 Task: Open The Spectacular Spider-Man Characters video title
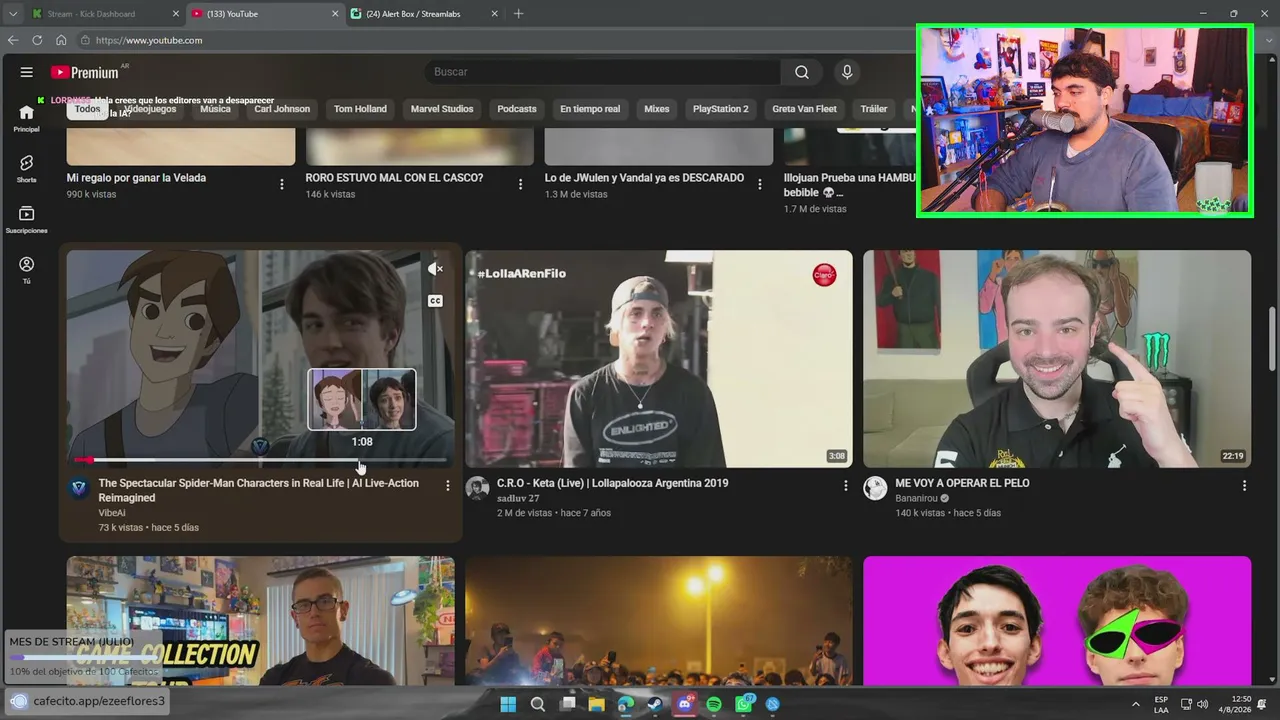(x=259, y=490)
